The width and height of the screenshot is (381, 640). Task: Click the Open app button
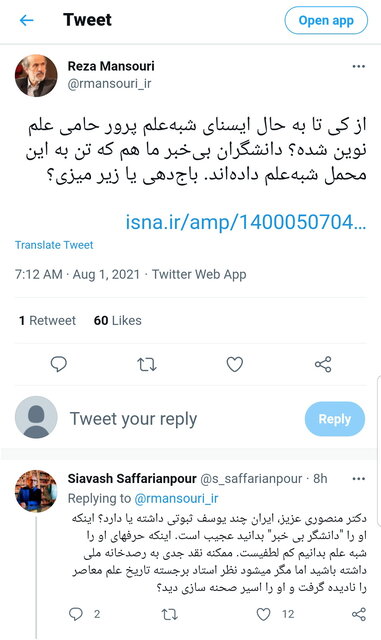point(326,20)
